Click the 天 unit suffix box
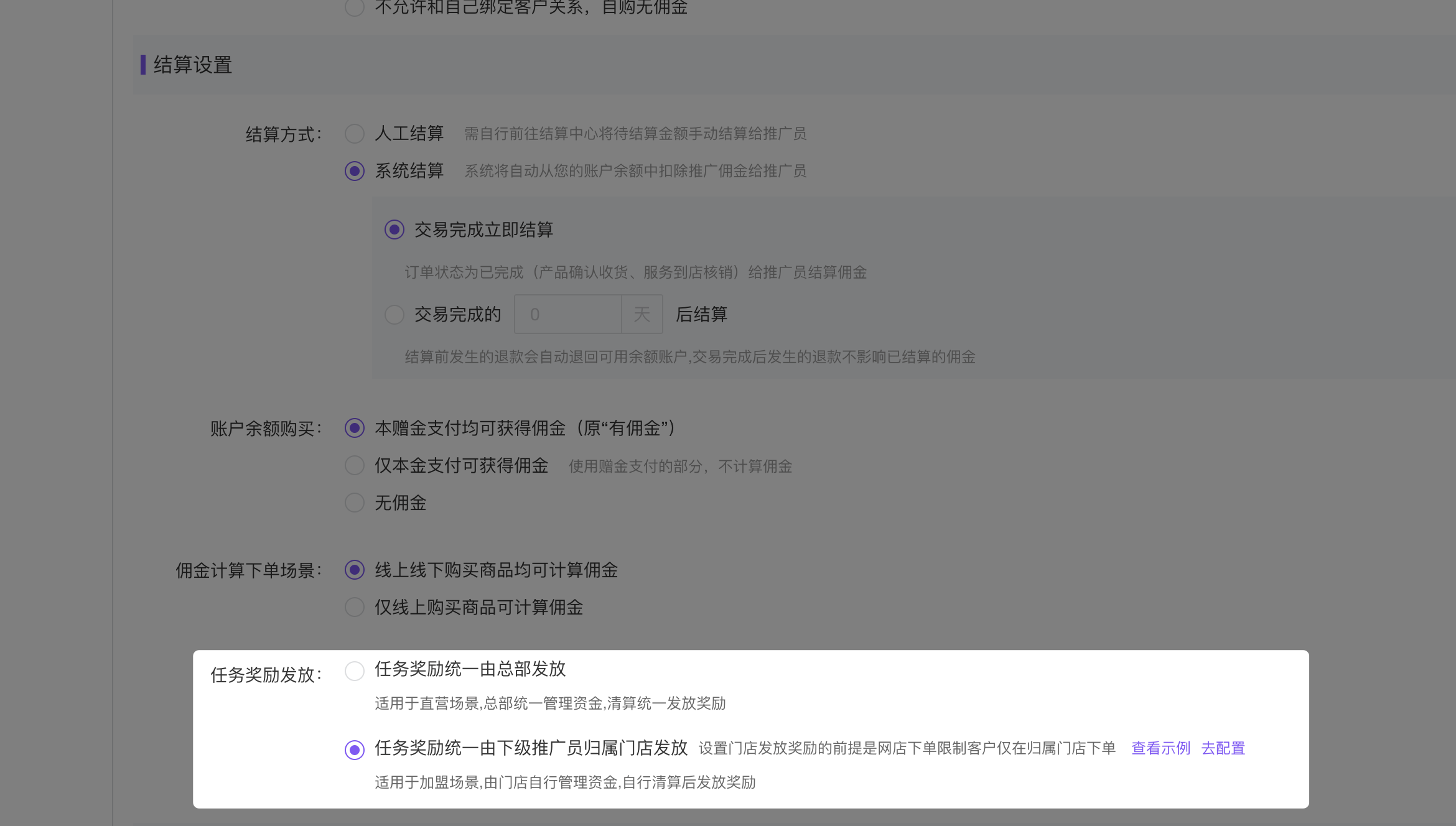Screen dimensions: 1456x826 point(642,315)
